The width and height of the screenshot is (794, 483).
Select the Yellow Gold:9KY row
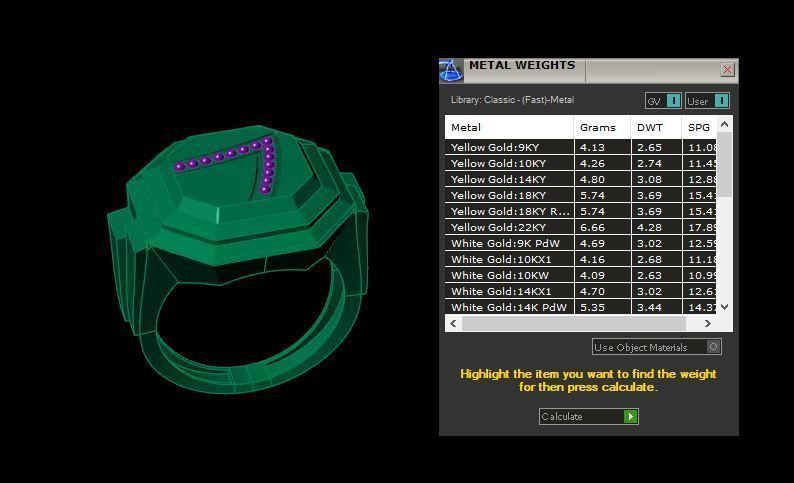[x=581, y=147]
